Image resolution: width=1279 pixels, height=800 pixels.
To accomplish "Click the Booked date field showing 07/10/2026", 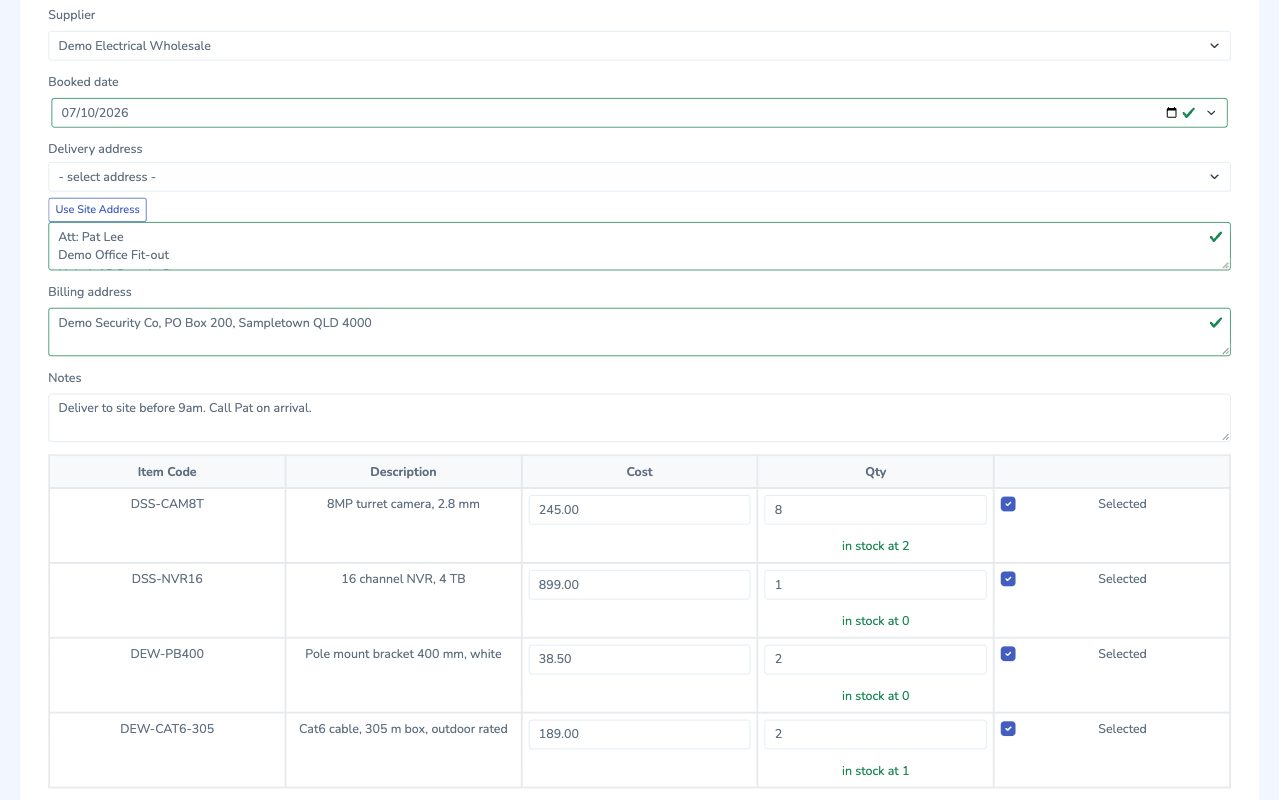I will 639,113.
